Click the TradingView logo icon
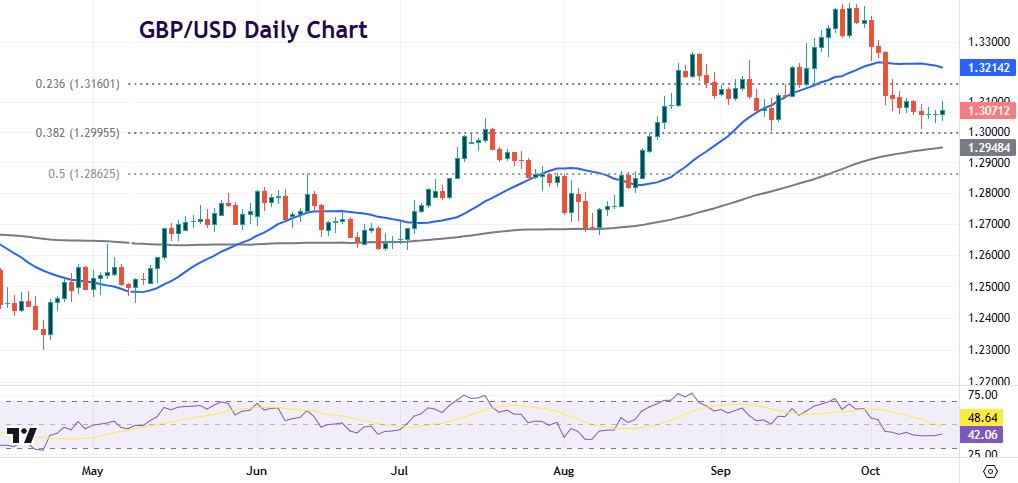The height and width of the screenshot is (483, 1018). tap(20, 437)
